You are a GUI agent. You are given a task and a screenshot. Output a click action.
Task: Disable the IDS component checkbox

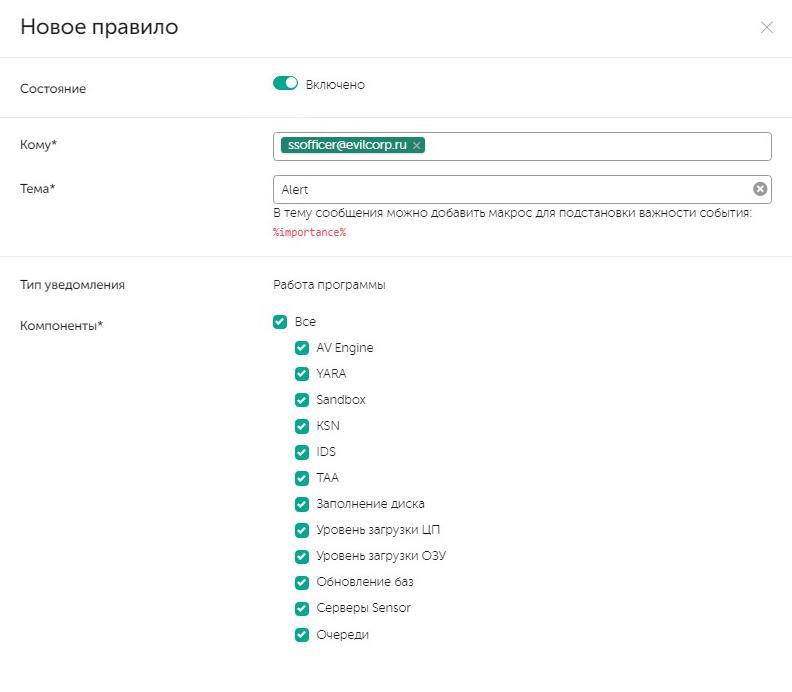pos(302,452)
